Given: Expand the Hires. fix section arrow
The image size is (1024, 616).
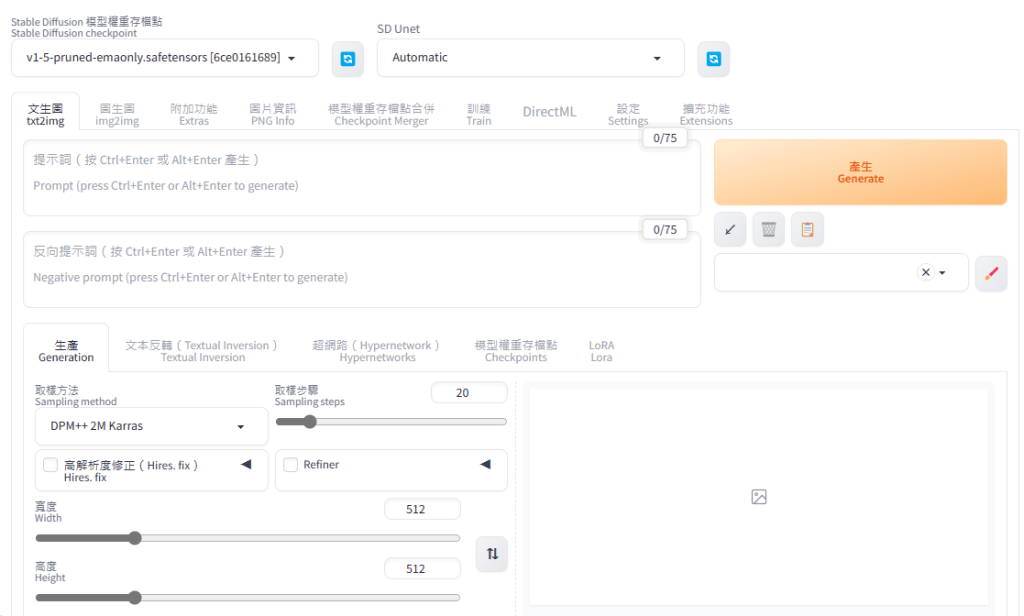Looking at the screenshot, I should 246,465.
